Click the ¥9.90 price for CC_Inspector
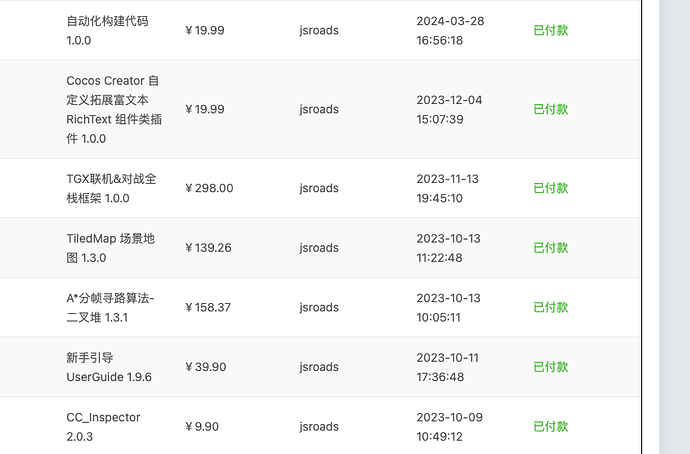 pyautogui.click(x=202, y=427)
